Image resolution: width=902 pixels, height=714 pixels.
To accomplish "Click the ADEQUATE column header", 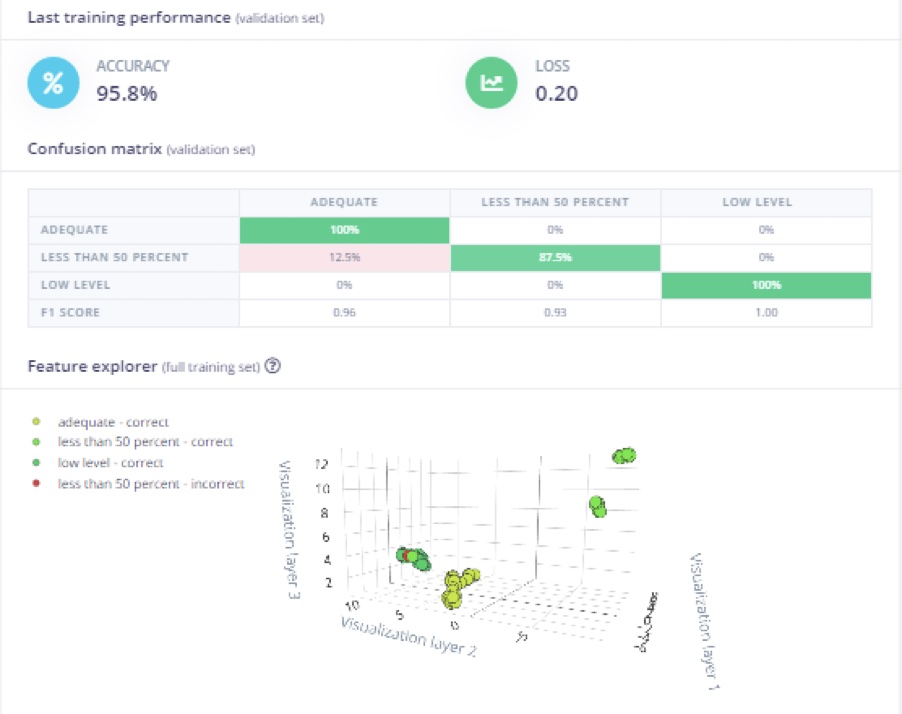I will 344,203.
